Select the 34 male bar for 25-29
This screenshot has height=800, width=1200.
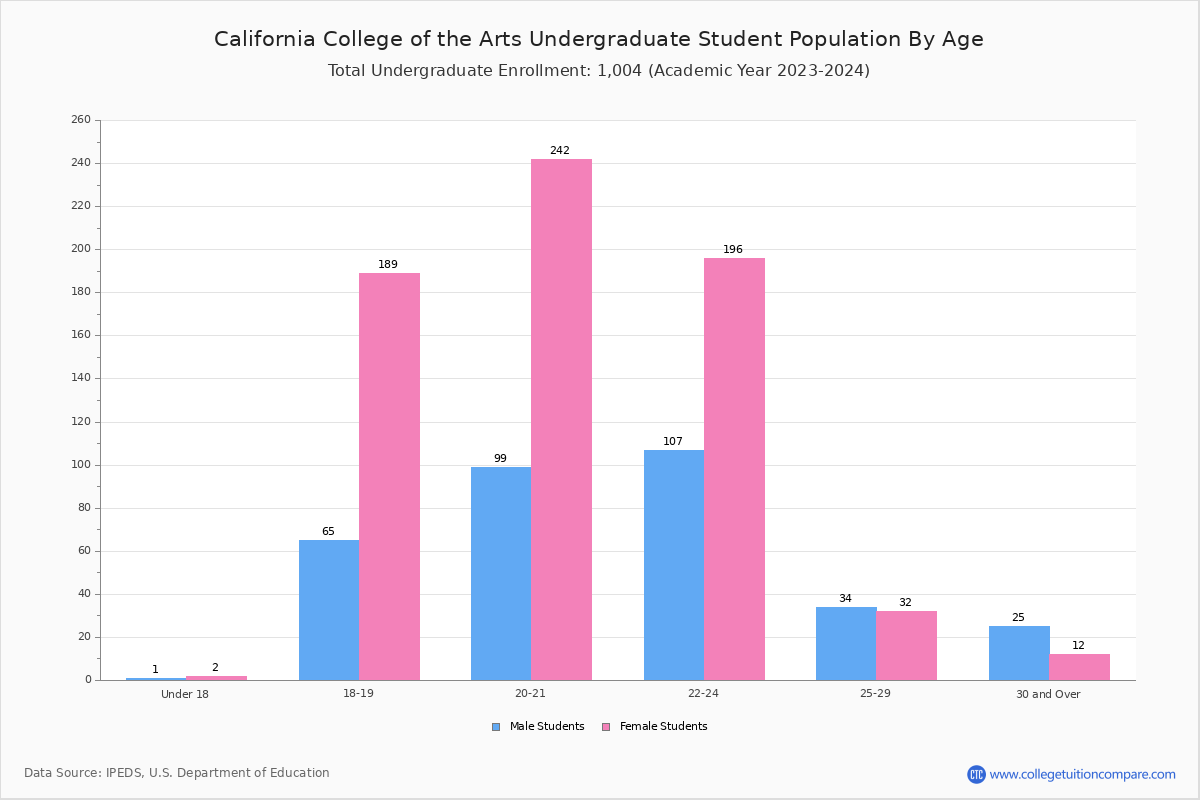846,644
